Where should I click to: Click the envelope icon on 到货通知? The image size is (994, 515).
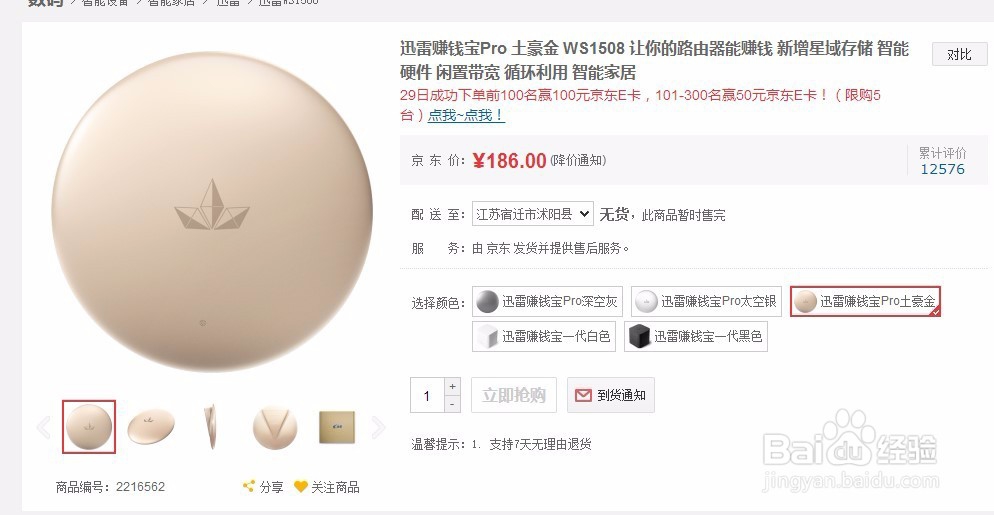tap(583, 395)
